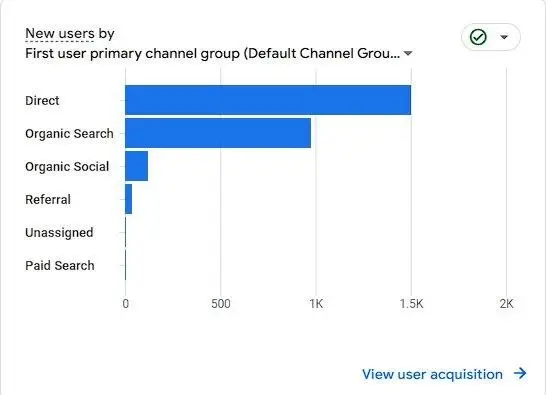Screen dimensions: 546x395
Task: Click the 1.5K axis tick label
Action: click(x=411, y=304)
